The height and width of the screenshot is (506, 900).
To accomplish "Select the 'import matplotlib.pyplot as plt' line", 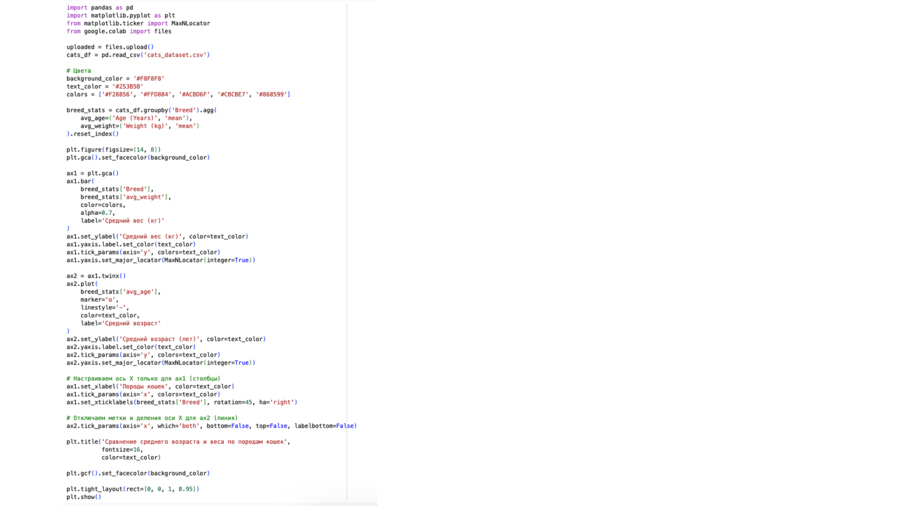I will (x=121, y=15).
